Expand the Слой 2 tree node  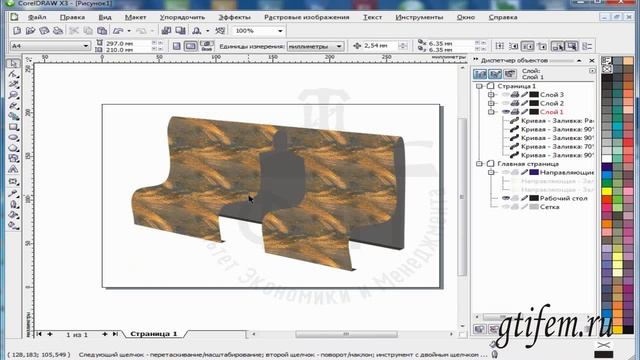(x=491, y=103)
